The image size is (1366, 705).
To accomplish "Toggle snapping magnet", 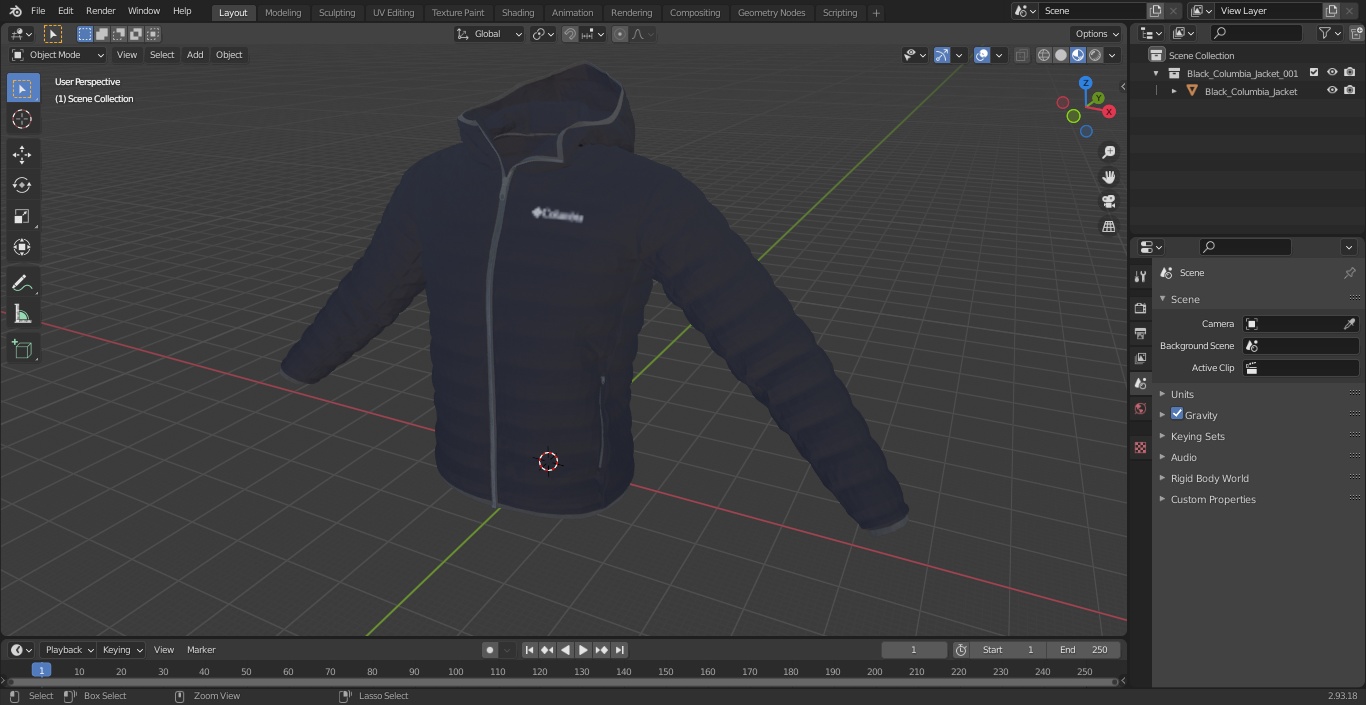I will [570, 34].
